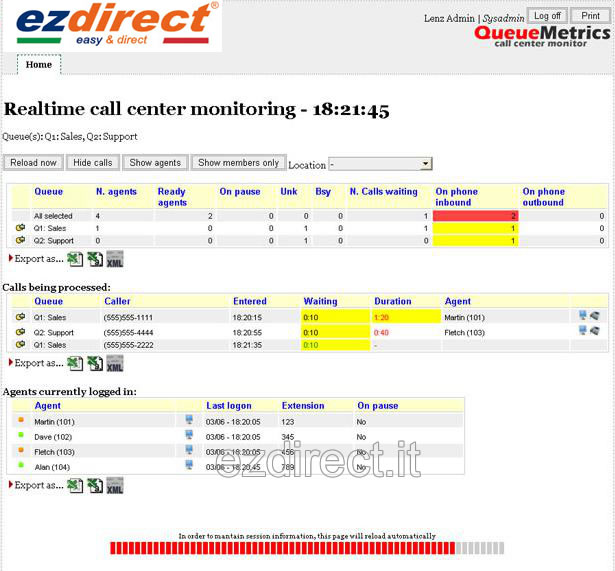
Task: Click green status dot for Alan (104)
Action: pyautogui.click(x=21, y=465)
